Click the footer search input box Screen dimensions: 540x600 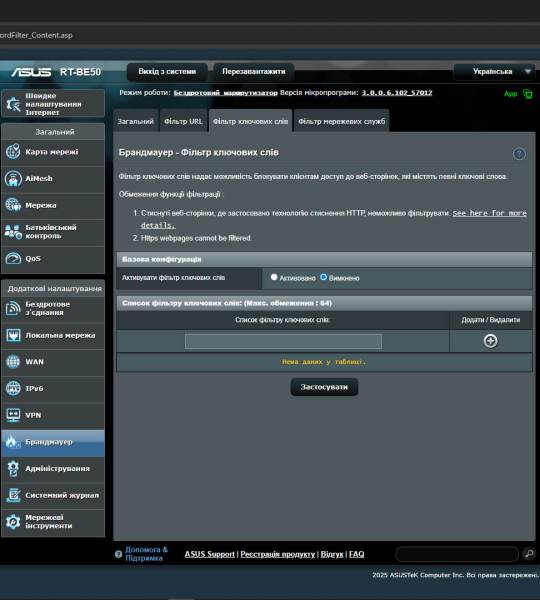[457, 554]
